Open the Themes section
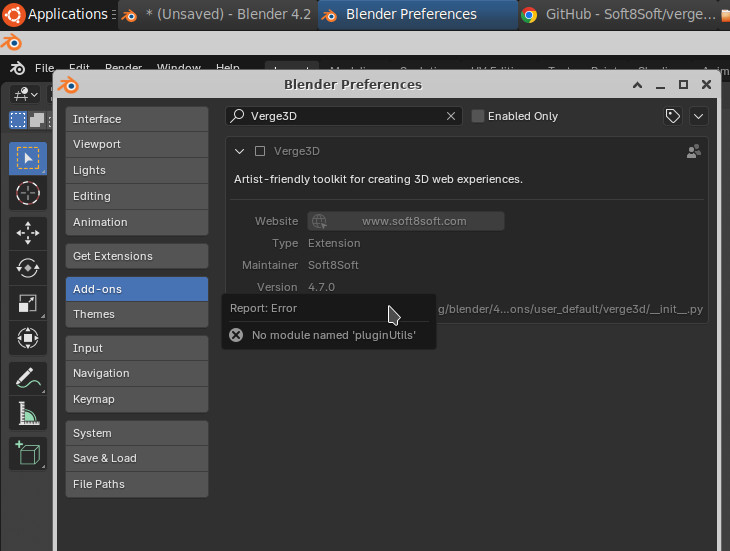 pyautogui.click(x=137, y=314)
